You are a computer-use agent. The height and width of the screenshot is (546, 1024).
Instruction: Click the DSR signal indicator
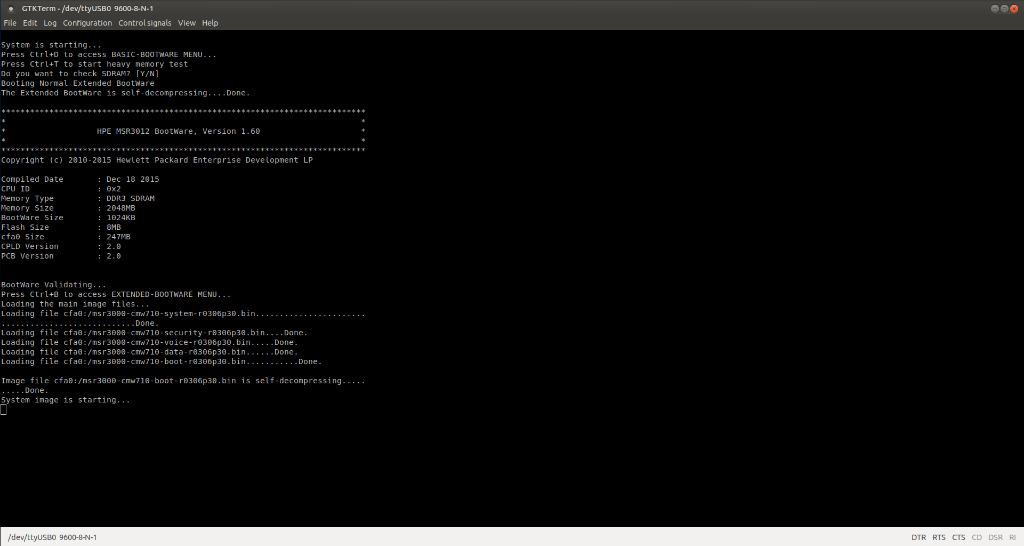click(995, 537)
